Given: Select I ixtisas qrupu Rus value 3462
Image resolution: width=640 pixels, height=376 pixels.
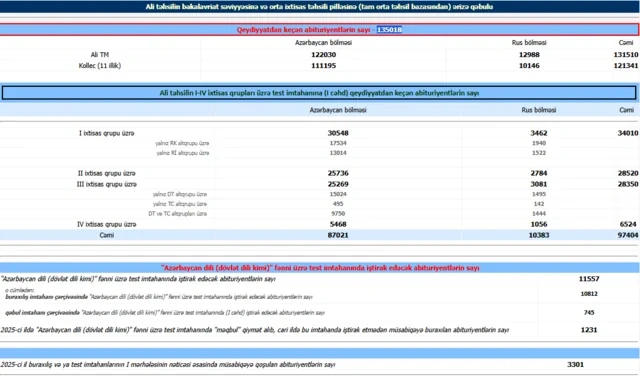Looking at the screenshot, I should 539,133.
